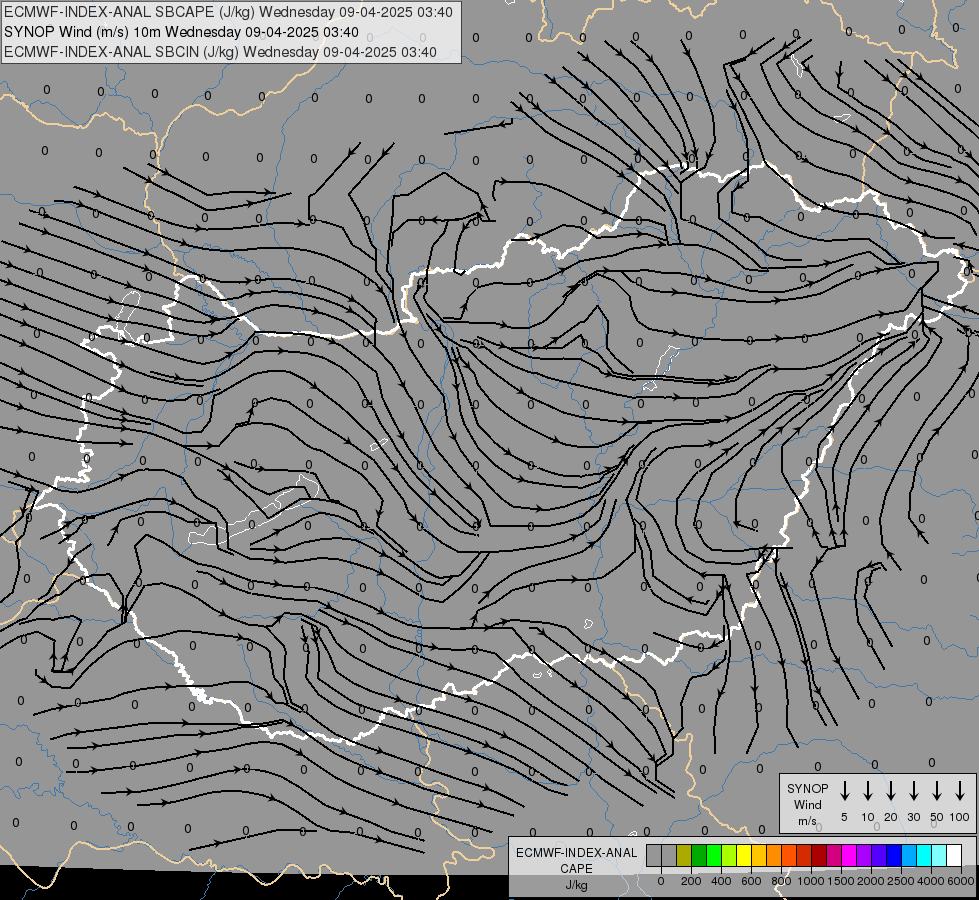Click the wind arrow above the 5 m/s label

(844, 791)
